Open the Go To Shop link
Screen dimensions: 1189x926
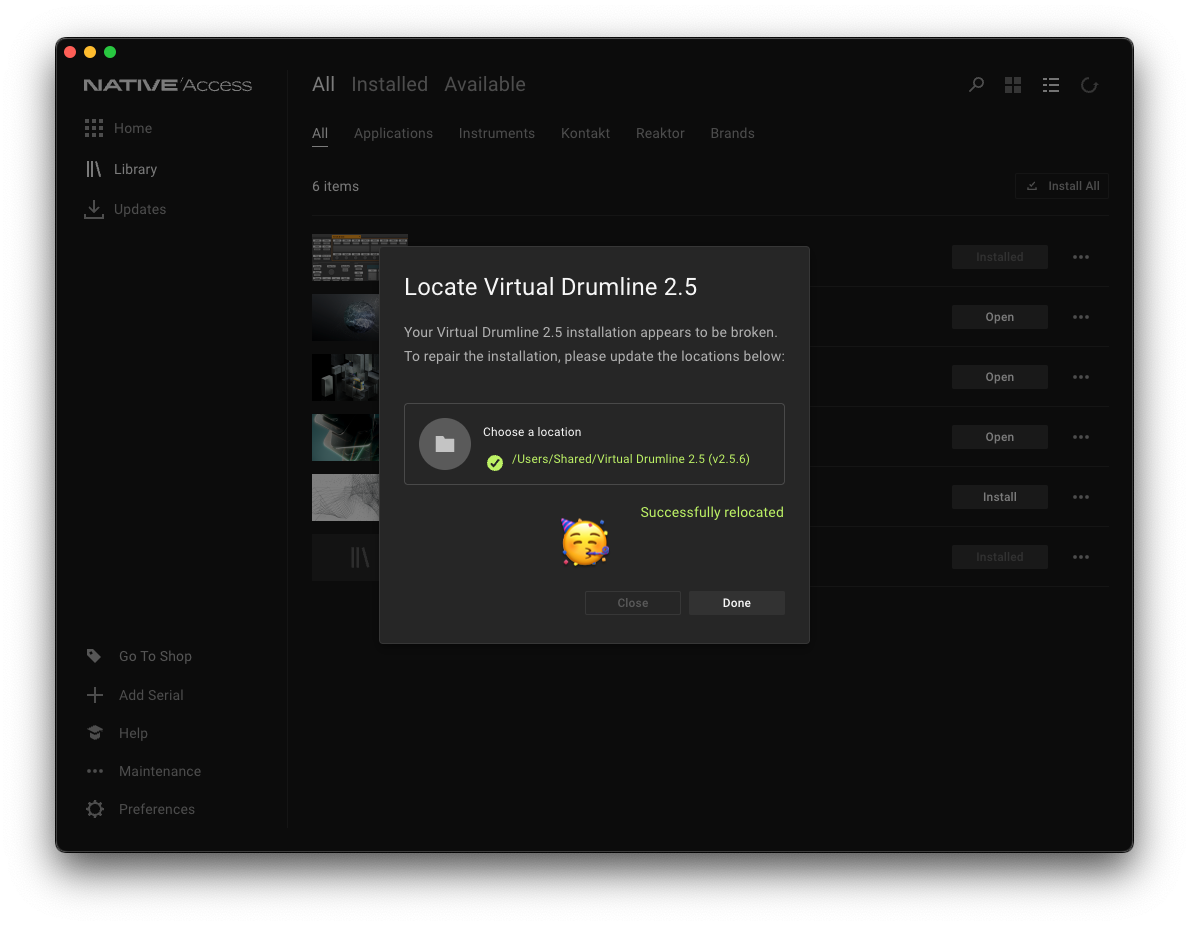tap(155, 656)
